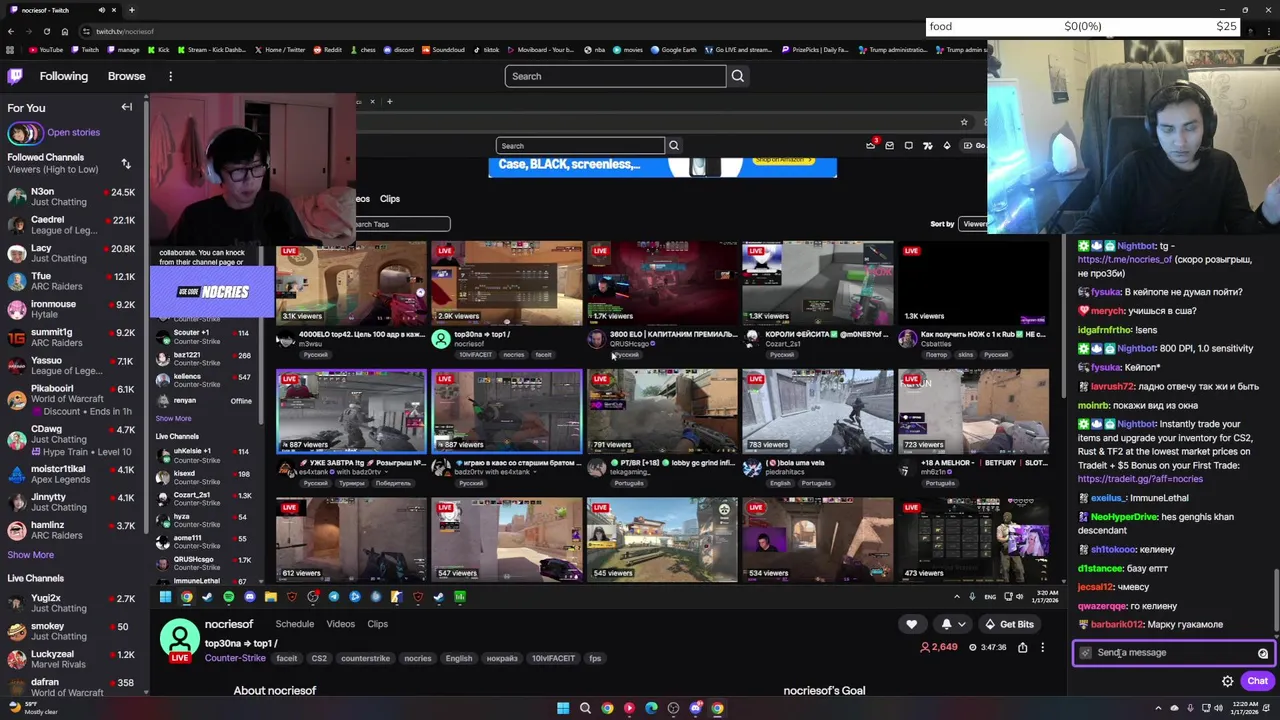The width and height of the screenshot is (1280, 720).
Task: Click the heart follow icon for nocriesof
Action: (911, 624)
